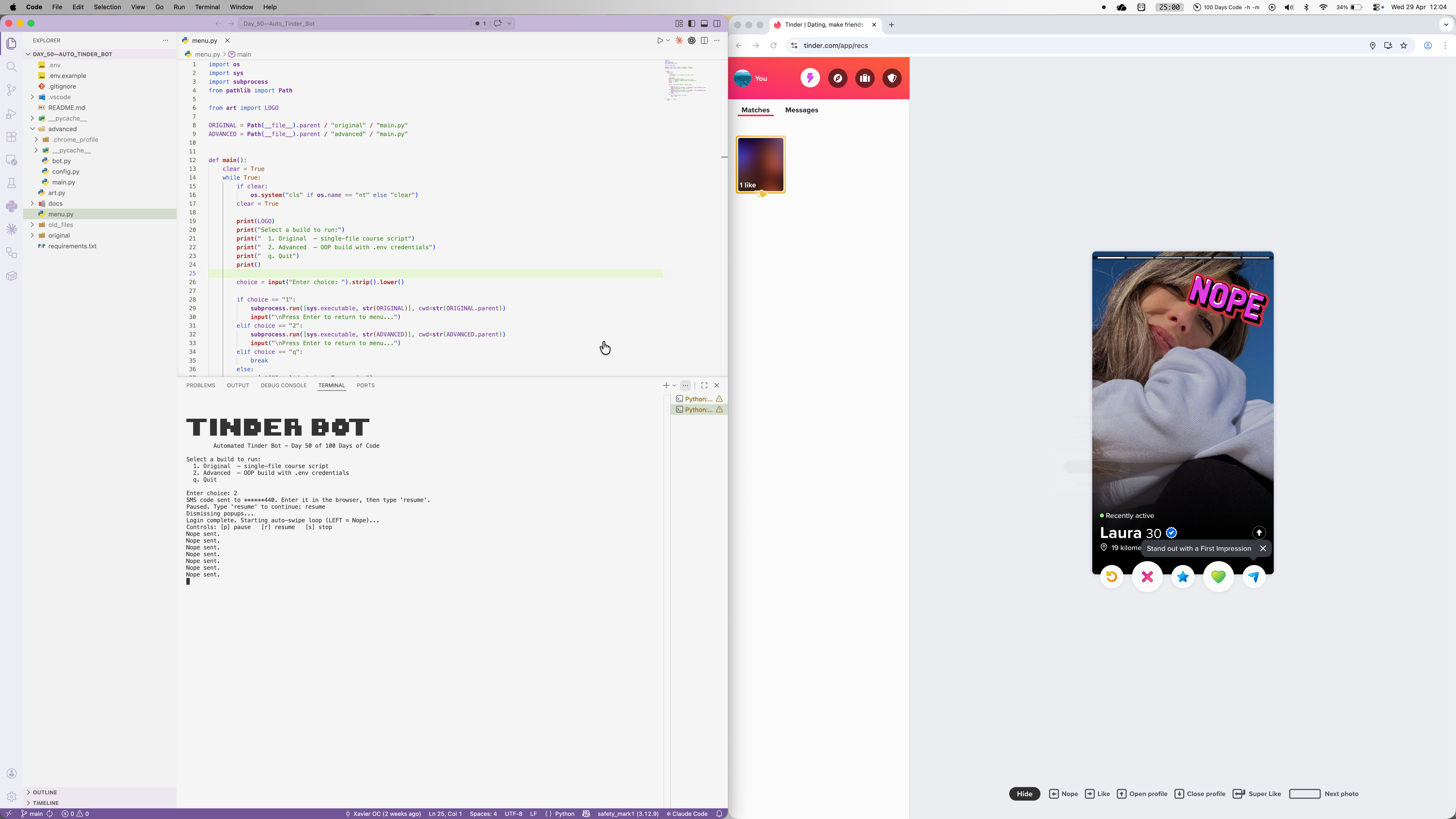Click Tinder send First Impression button
This screenshot has width=1456, height=819.
1254,576
